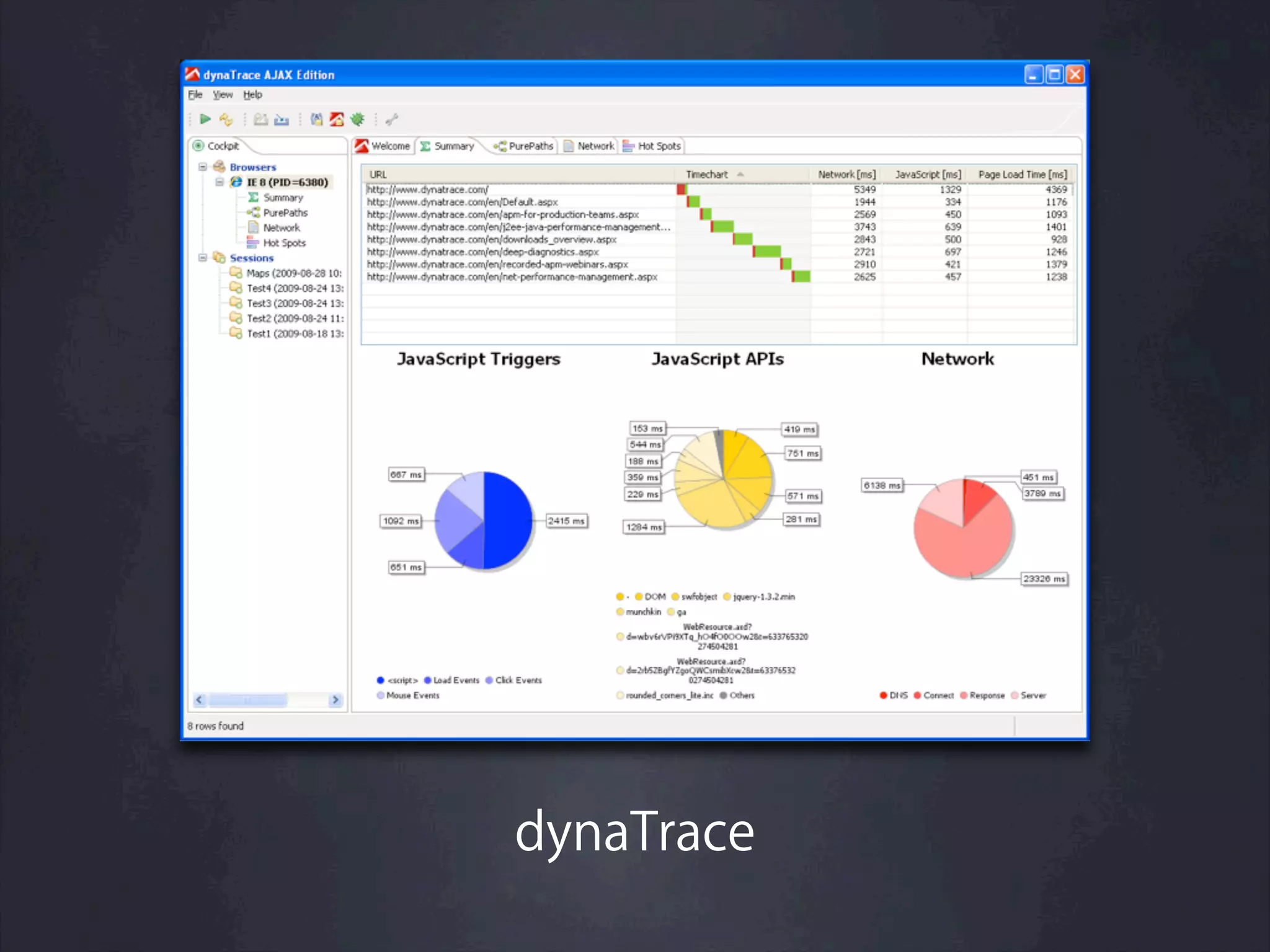Image resolution: width=1270 pixels, height=952 pixels.
Task: Open the View menu
Action: (223, 95)
